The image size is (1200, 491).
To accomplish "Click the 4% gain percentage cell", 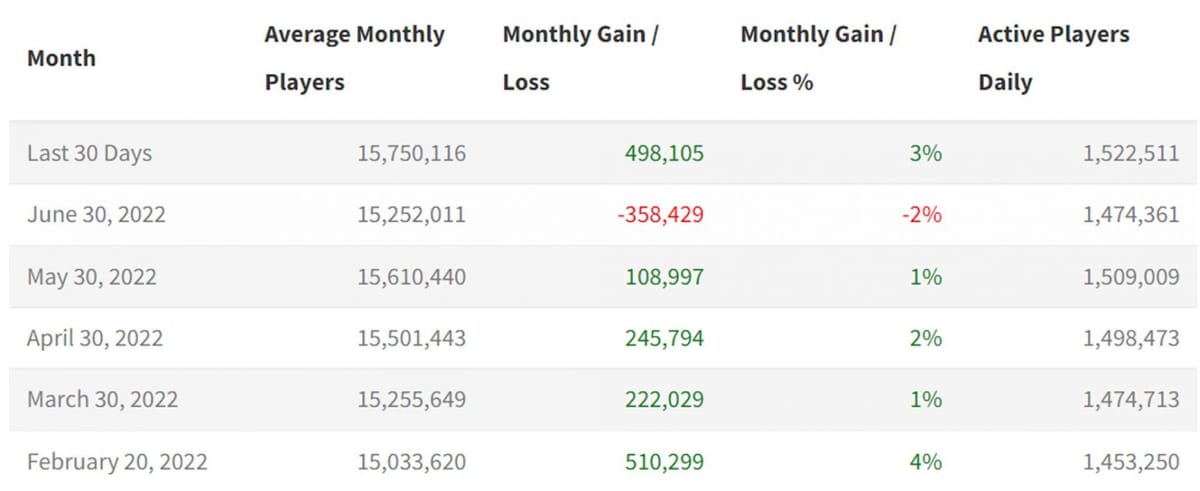I will tap(926, 462).
